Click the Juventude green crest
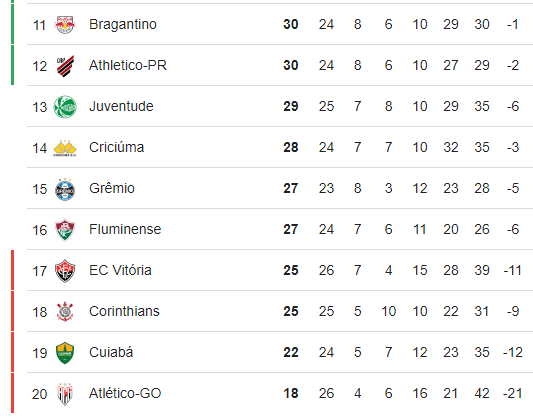 (65, 107)
